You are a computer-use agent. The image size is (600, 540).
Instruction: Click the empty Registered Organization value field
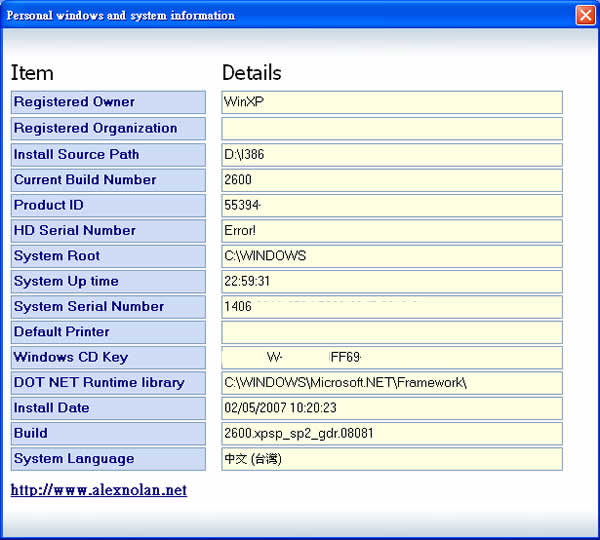[392, 128]
